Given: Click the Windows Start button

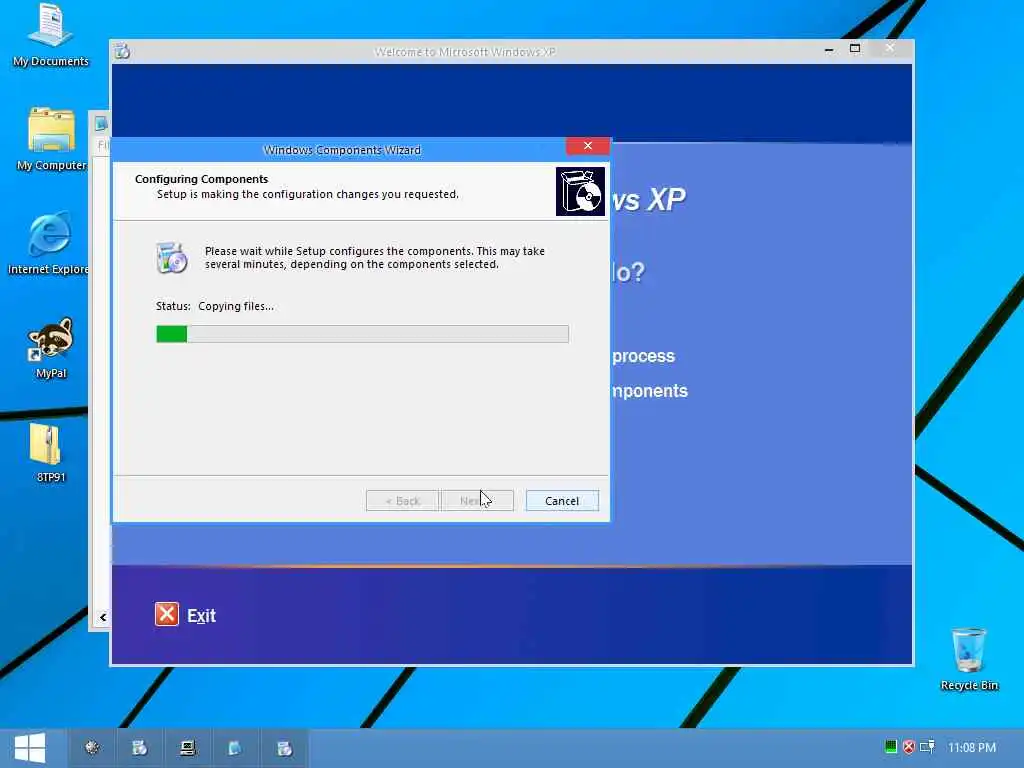Looking at the screenshot, I should tap(30, 748).
